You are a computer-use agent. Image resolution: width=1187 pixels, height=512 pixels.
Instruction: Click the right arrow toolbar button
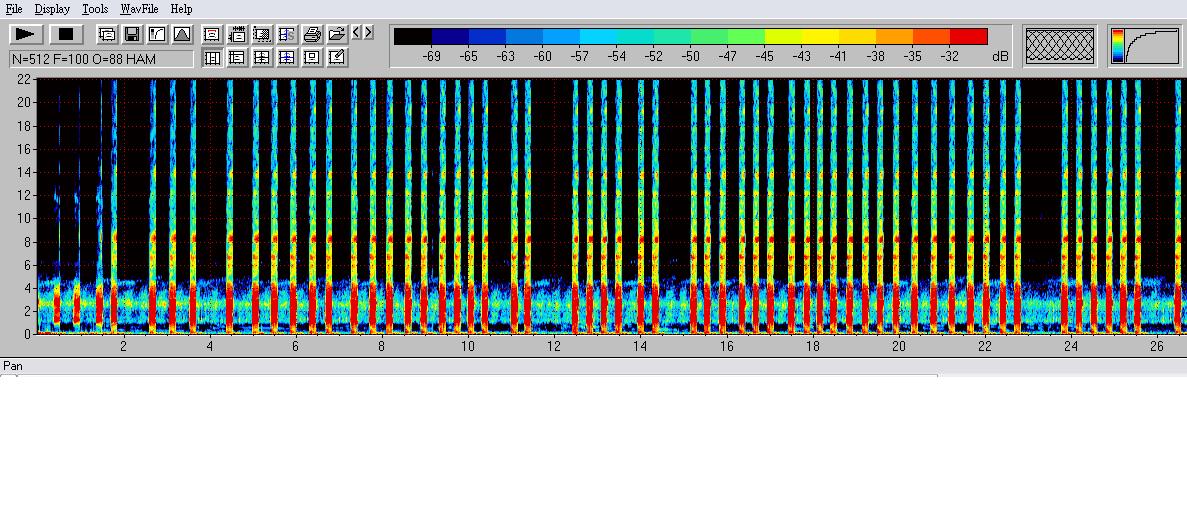coord(369,33)
